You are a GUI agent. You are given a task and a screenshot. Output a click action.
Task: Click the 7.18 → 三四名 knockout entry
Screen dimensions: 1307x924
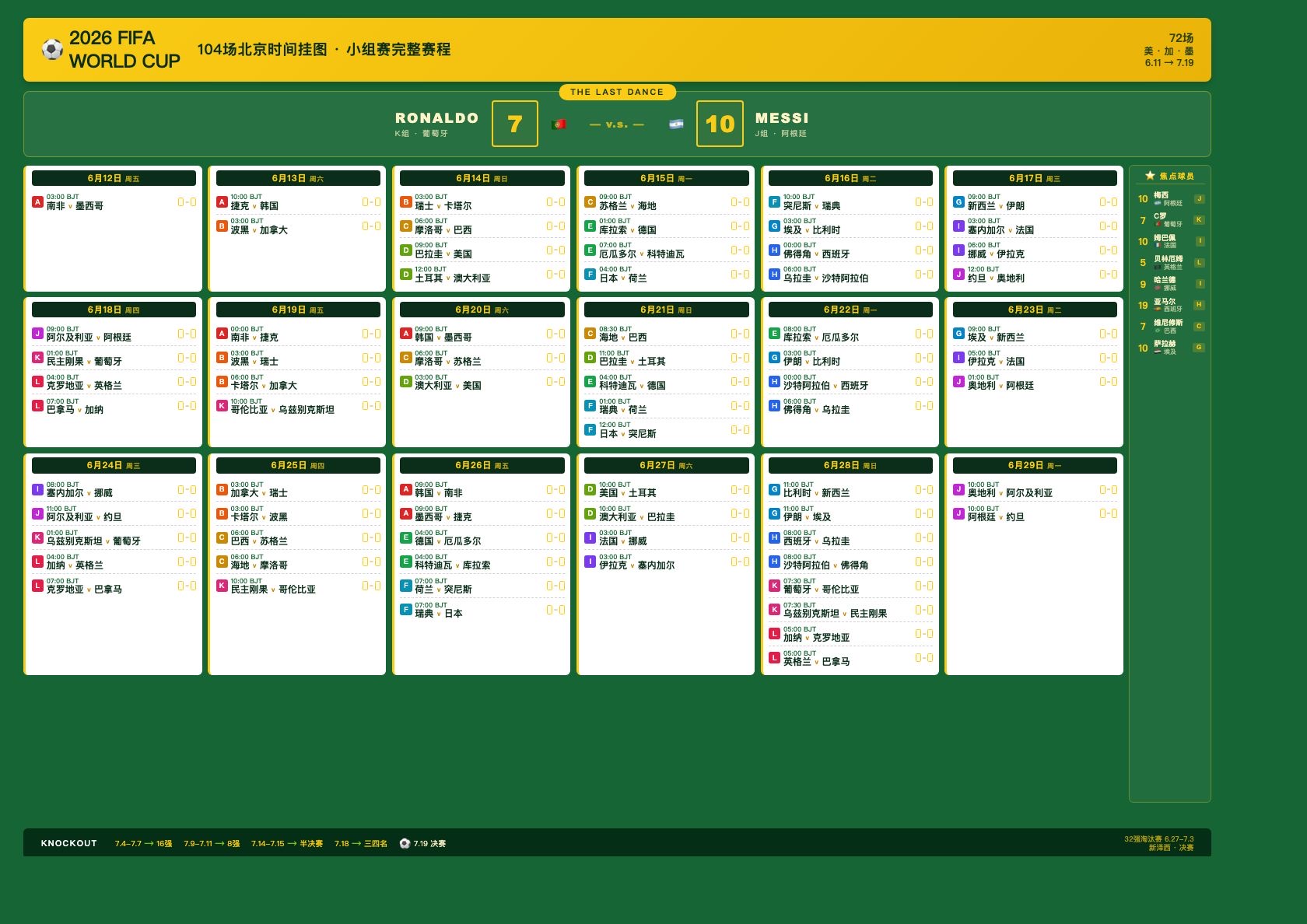[361, 843]
